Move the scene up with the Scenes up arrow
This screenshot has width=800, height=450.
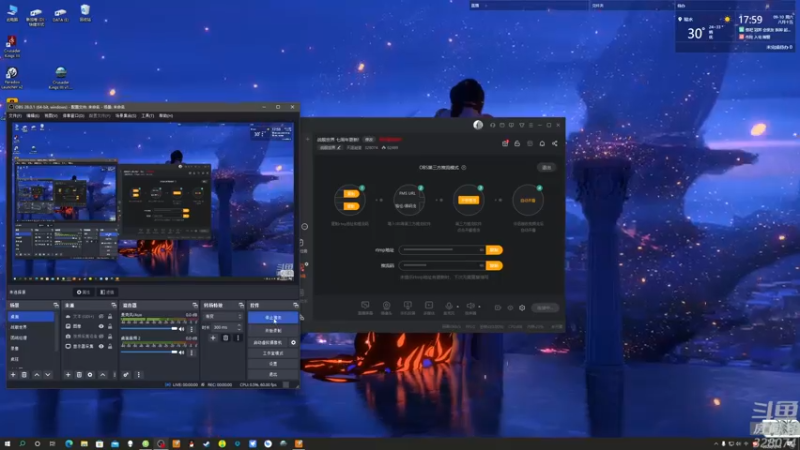pyautogui.click(x=37, y=374)
